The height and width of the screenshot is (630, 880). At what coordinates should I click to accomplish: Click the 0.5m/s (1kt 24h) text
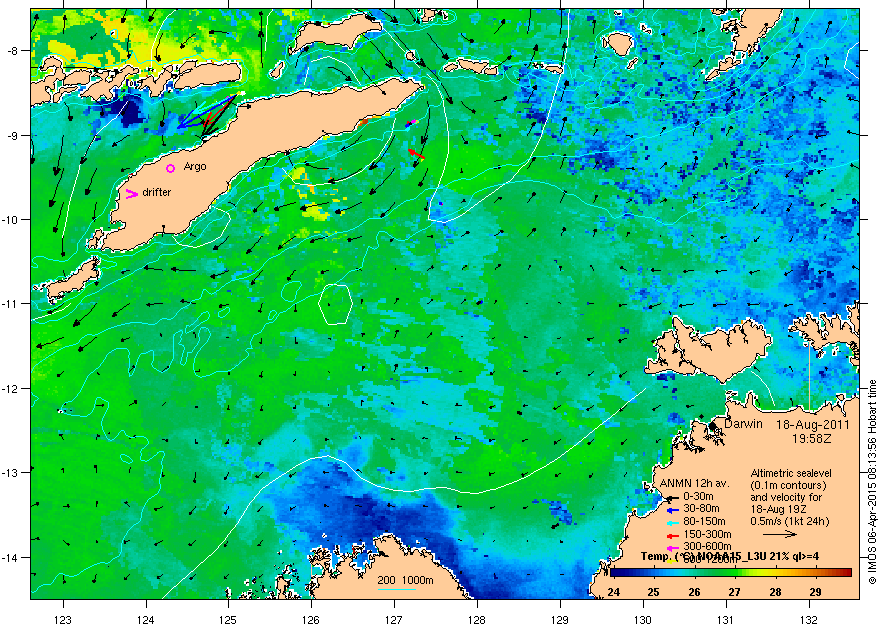coord(790,521)
